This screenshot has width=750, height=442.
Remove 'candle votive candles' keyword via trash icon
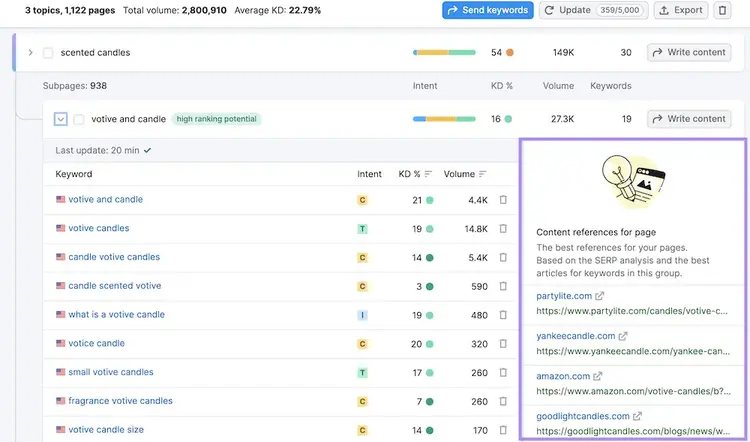[x=503, y=257]
